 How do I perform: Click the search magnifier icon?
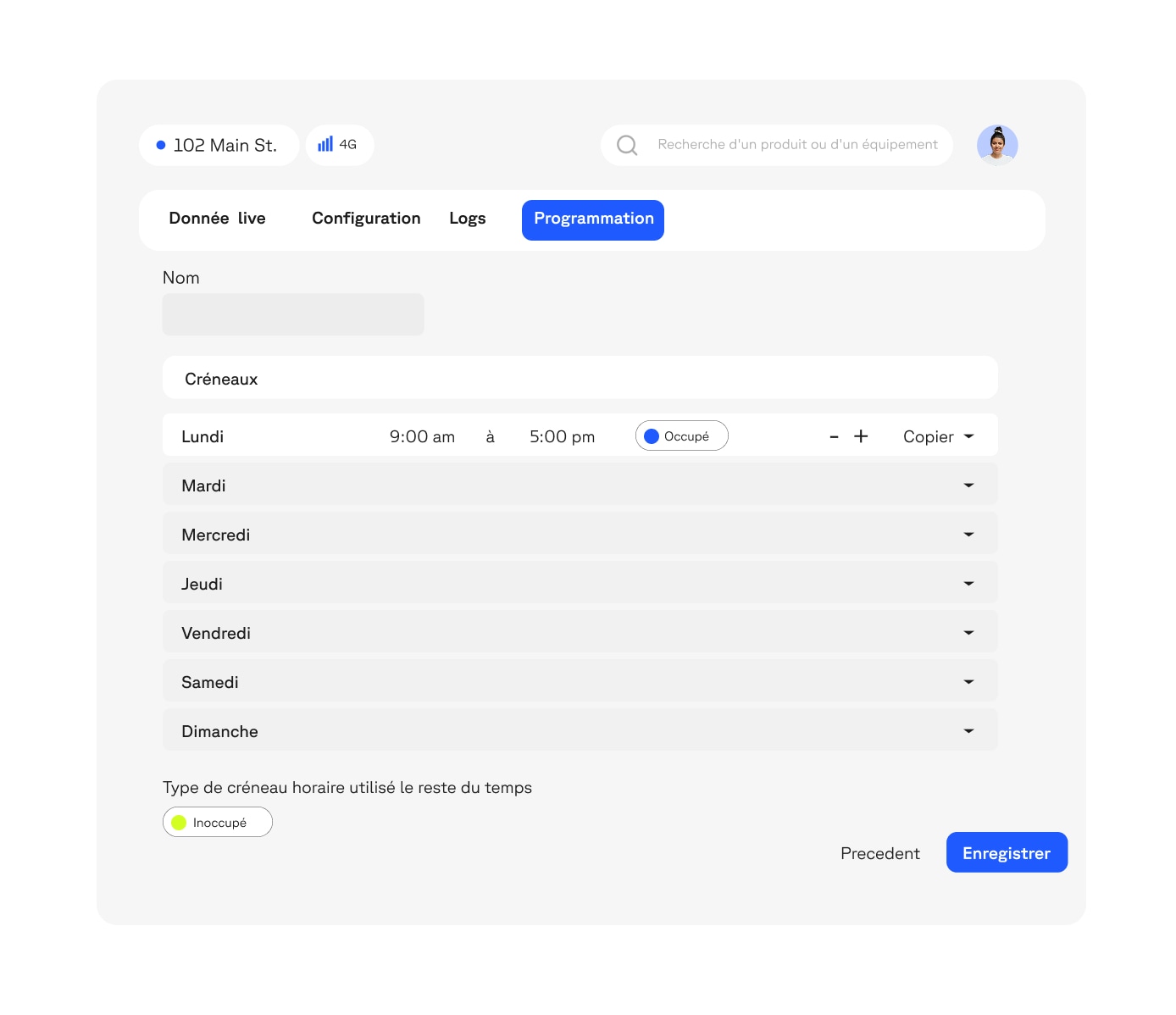point(627,145)
